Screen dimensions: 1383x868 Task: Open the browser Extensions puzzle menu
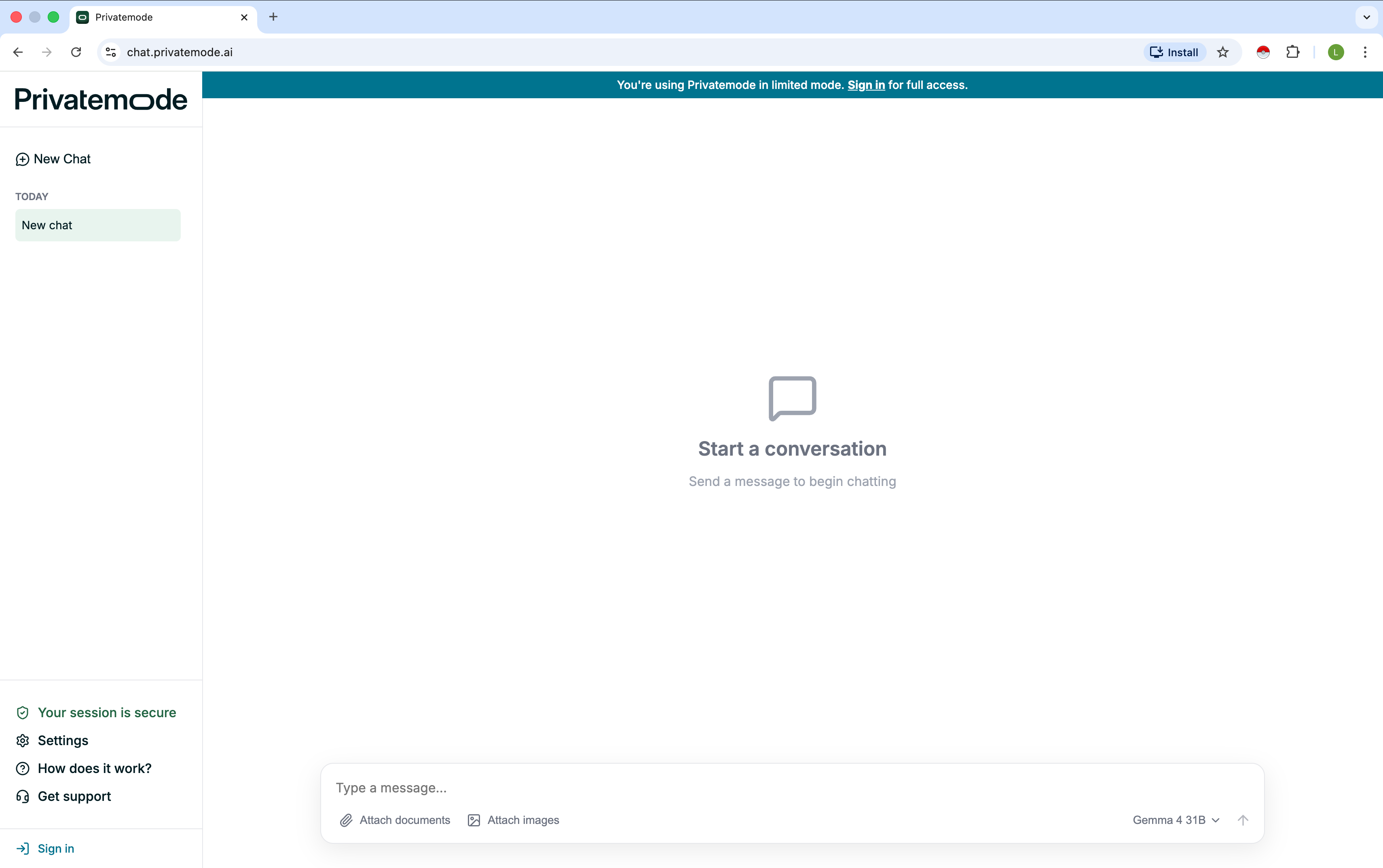(1293, 52)
